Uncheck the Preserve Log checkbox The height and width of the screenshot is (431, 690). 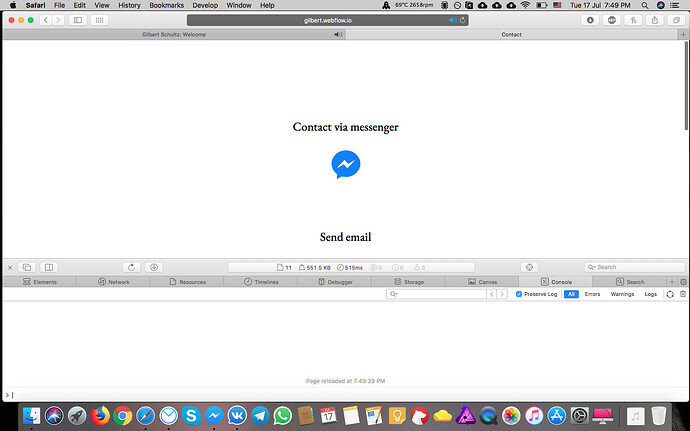[x=519, y=294]
